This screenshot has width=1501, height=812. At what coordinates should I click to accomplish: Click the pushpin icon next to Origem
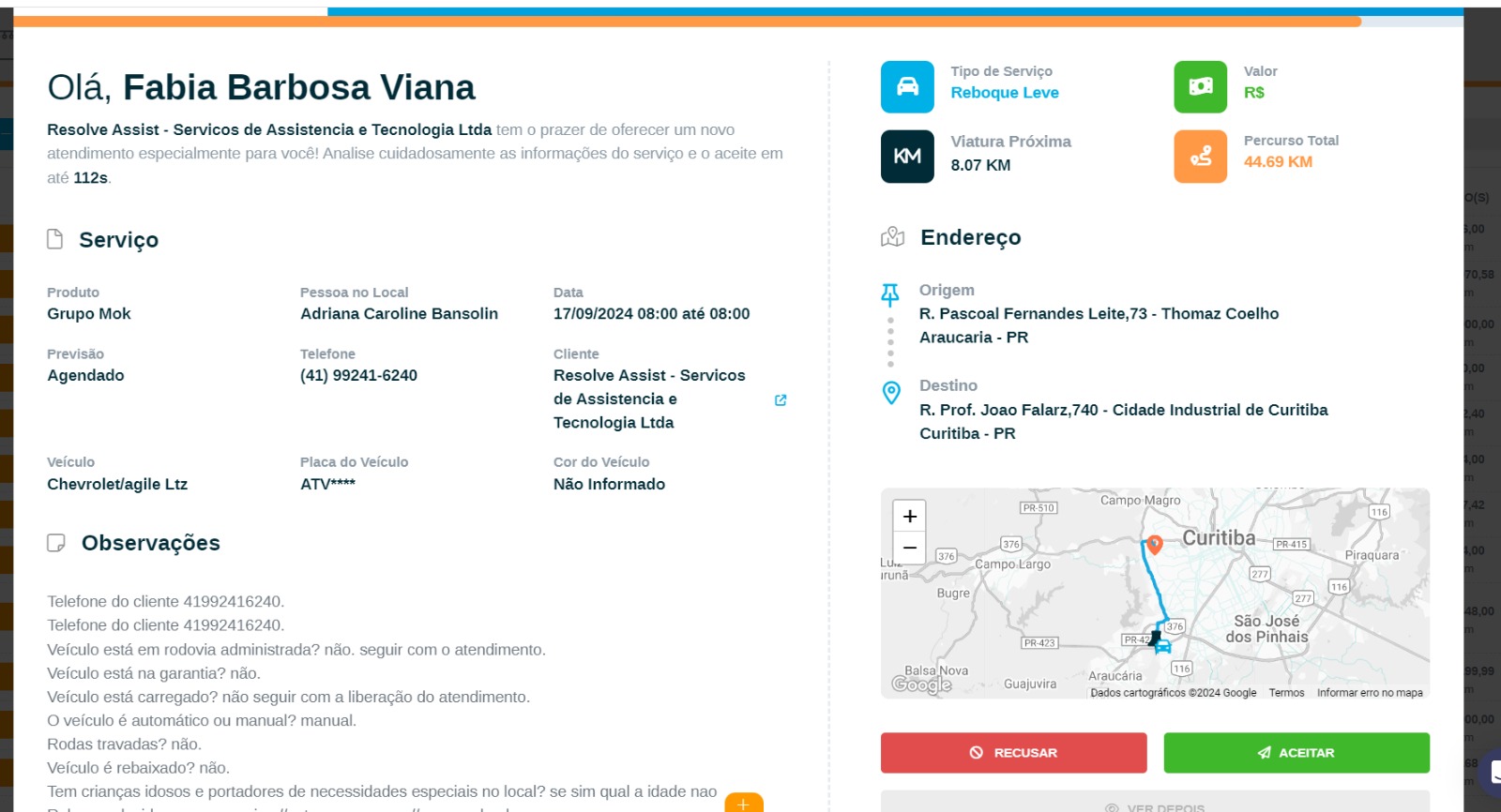click(x=890, y=294)
